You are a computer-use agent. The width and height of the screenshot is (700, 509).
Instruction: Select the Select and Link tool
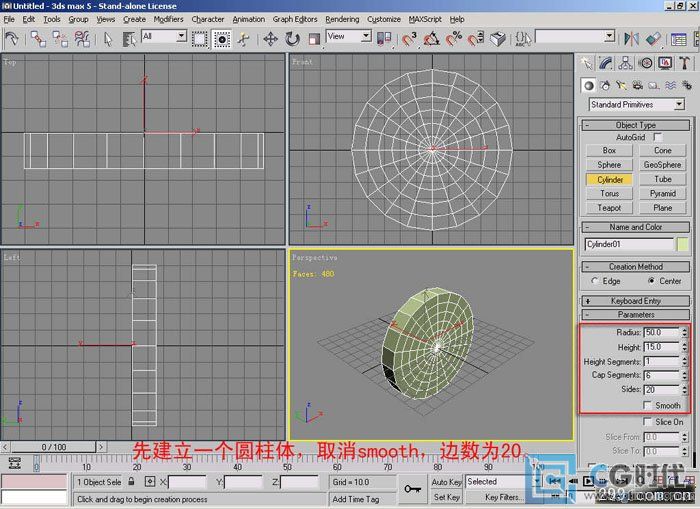tap(38, 39)
